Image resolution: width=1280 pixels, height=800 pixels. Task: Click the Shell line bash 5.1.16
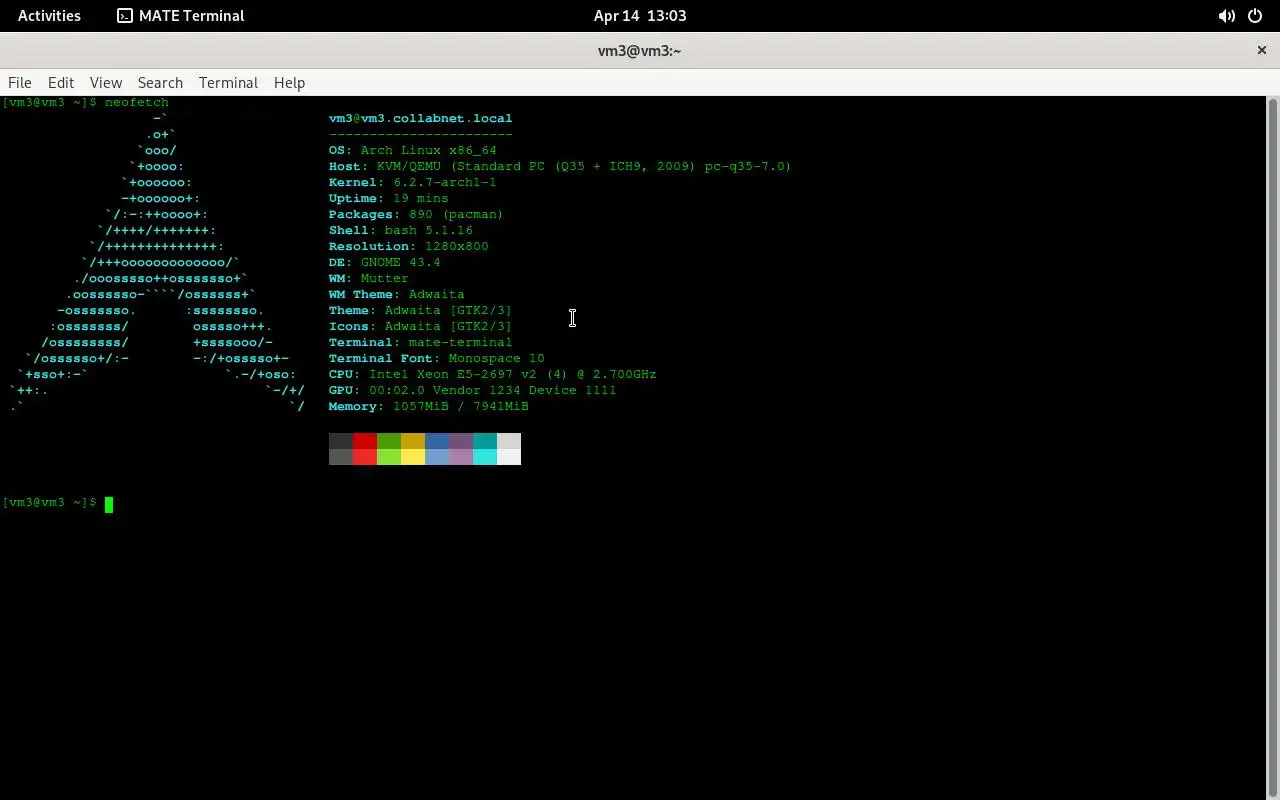(401, 230)
